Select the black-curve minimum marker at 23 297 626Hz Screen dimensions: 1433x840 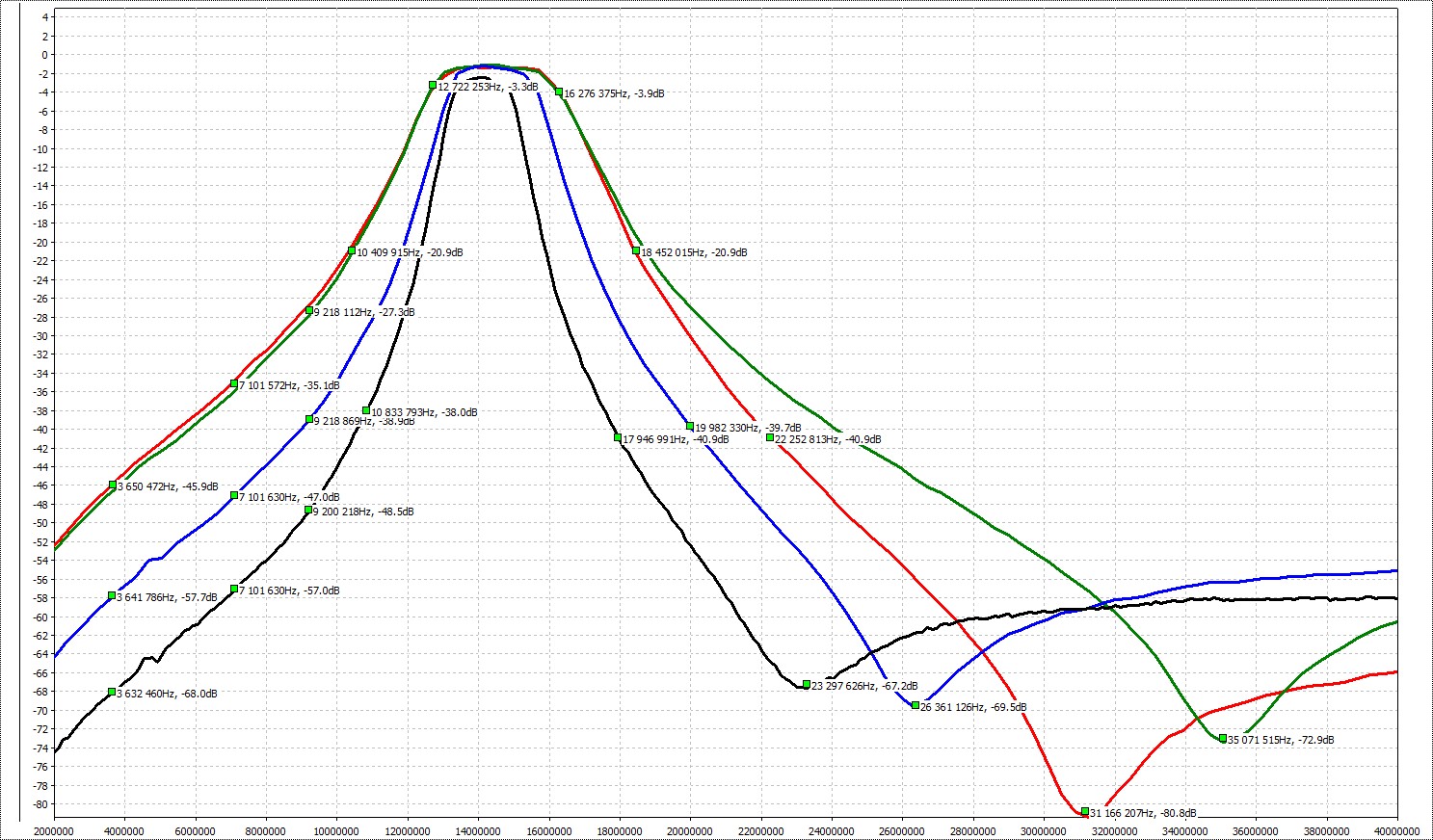pos(807,685)
